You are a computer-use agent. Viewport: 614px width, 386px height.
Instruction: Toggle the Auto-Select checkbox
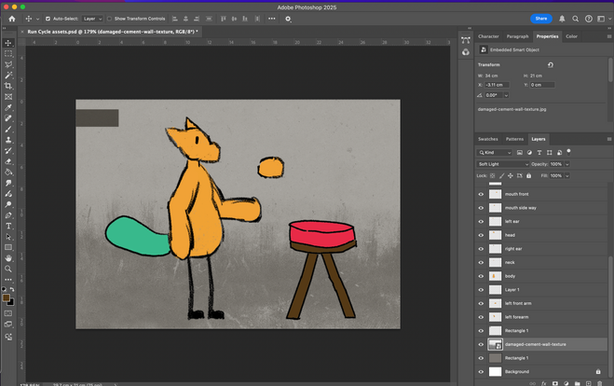(x=48, y=19)
